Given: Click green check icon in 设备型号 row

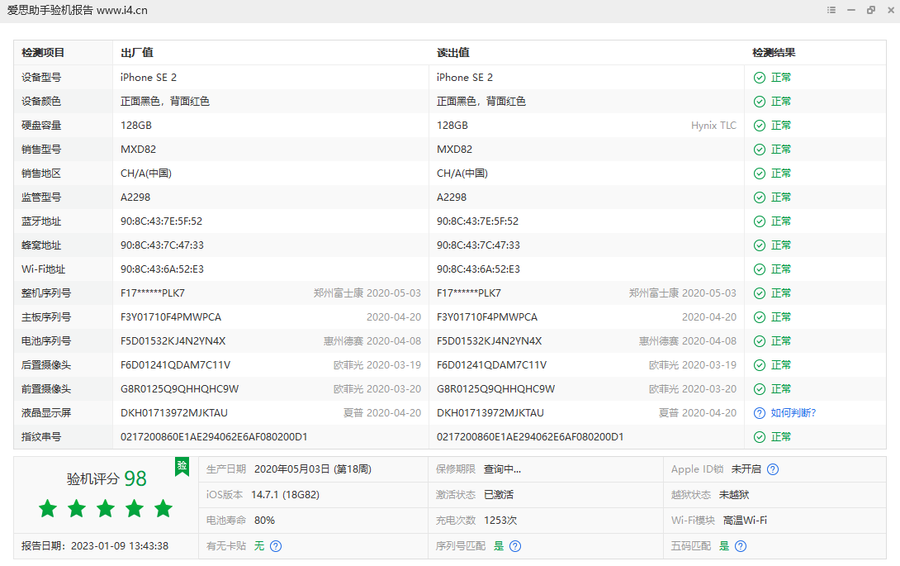Looking at the screenshot, I should click(x=759, y=77).
